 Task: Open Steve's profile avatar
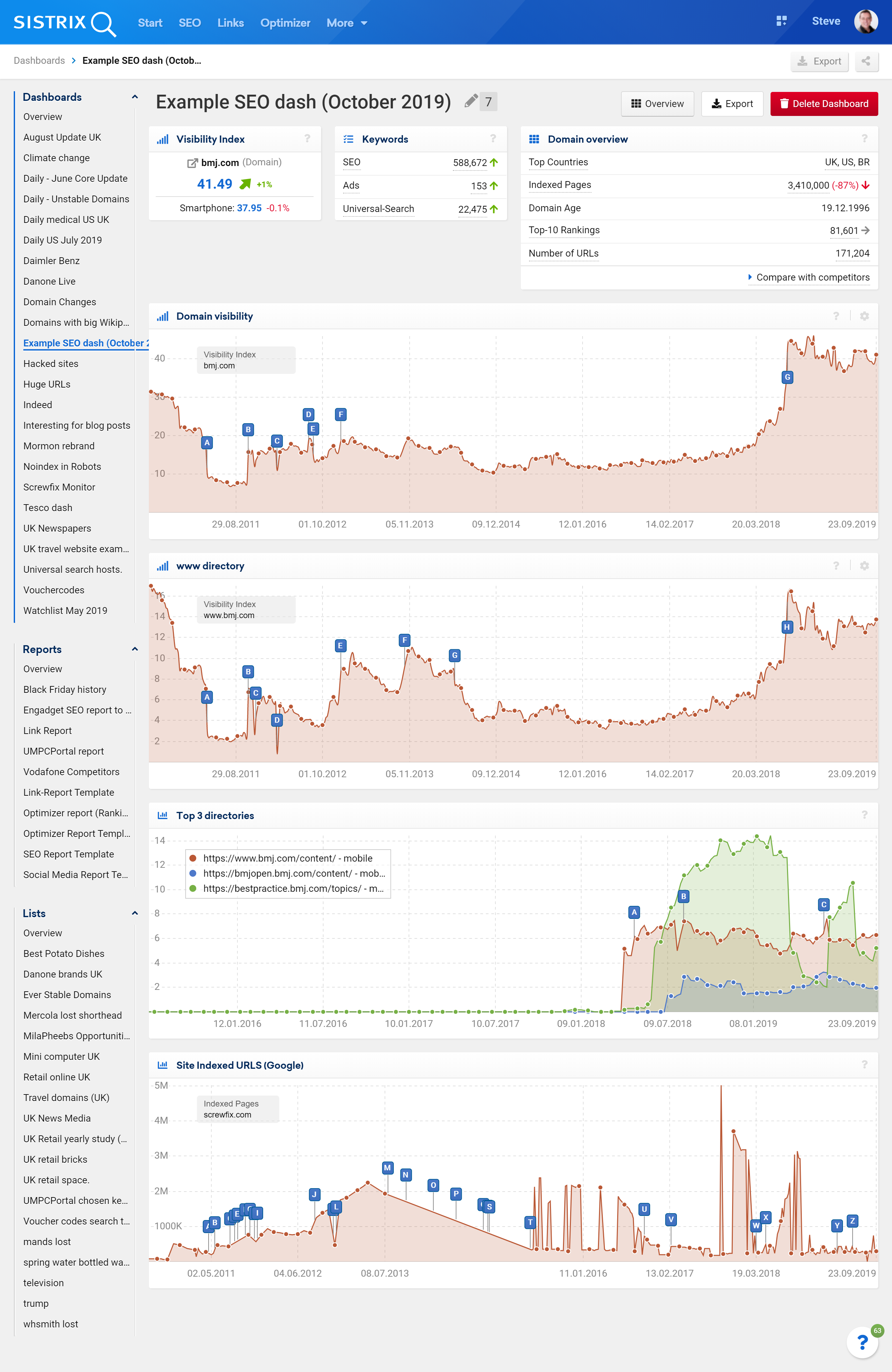866,21
